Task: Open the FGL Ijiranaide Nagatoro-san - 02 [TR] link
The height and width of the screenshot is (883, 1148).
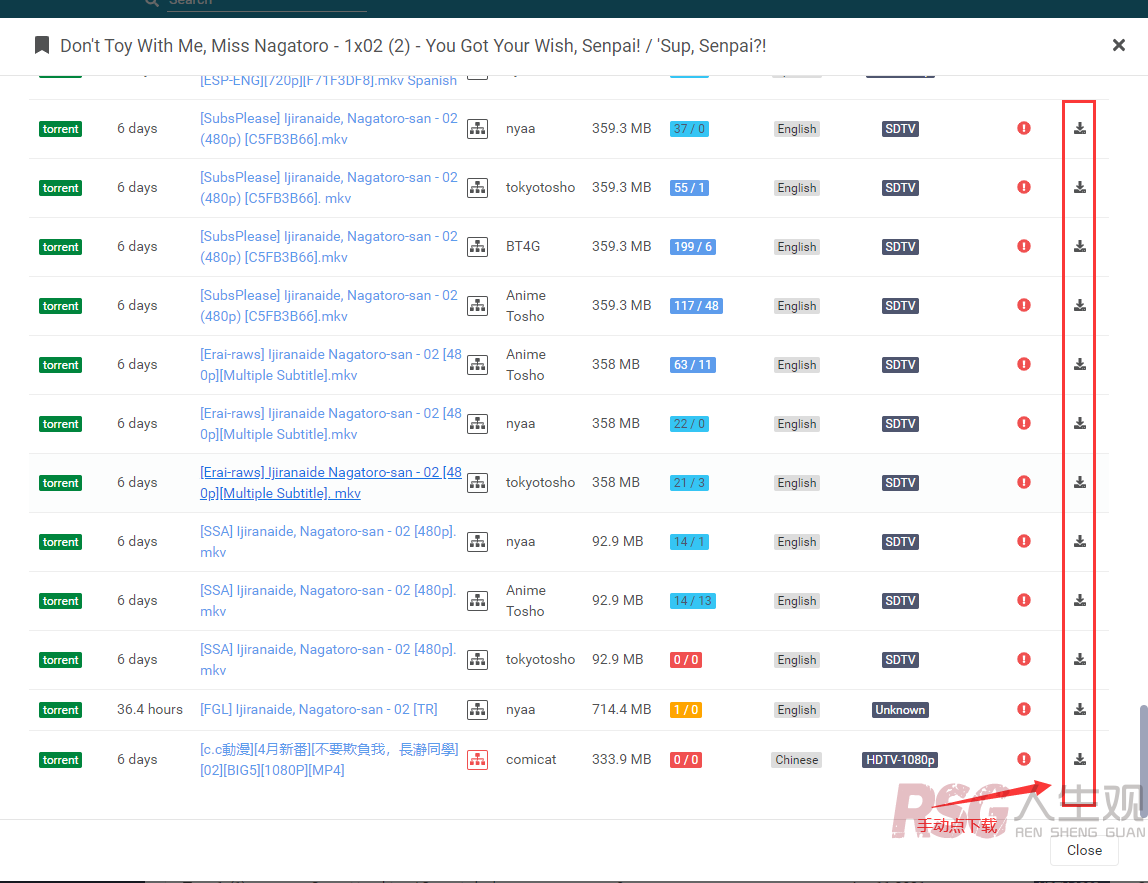Action: pyautogui.click(x=318, y=709)
